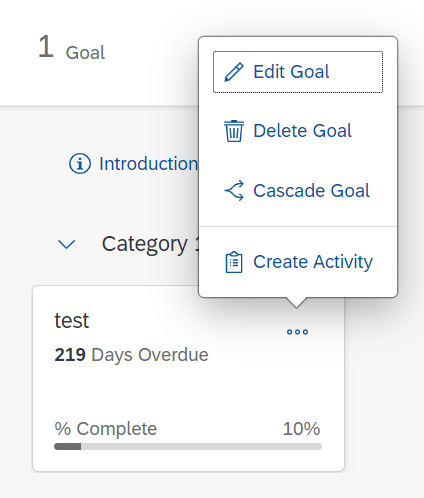This screenshot has height=498, width=424.
Task: Select the Cascade Goal menu entry
Action: 298,191
